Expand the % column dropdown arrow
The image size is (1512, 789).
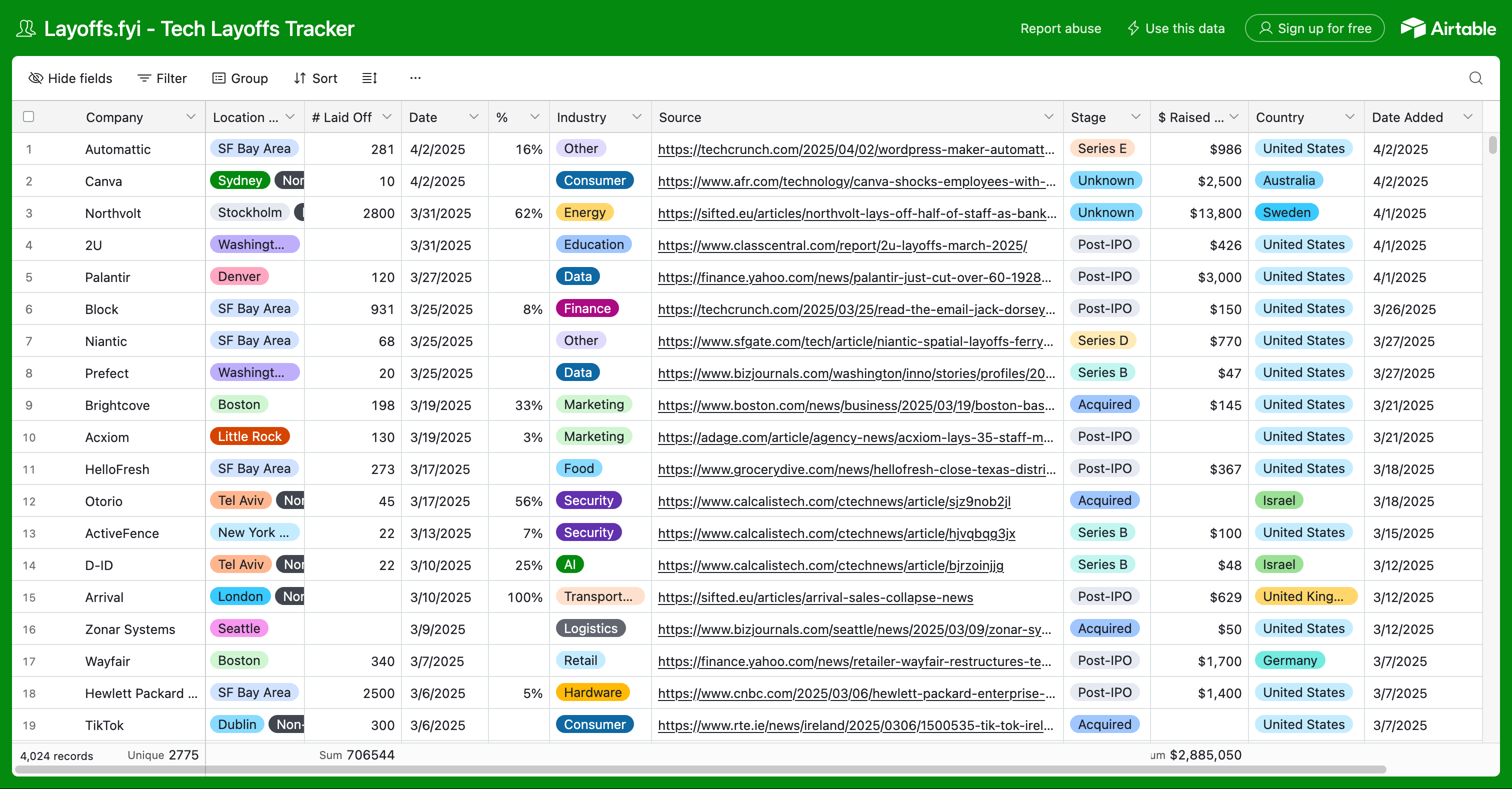point(534,117)
